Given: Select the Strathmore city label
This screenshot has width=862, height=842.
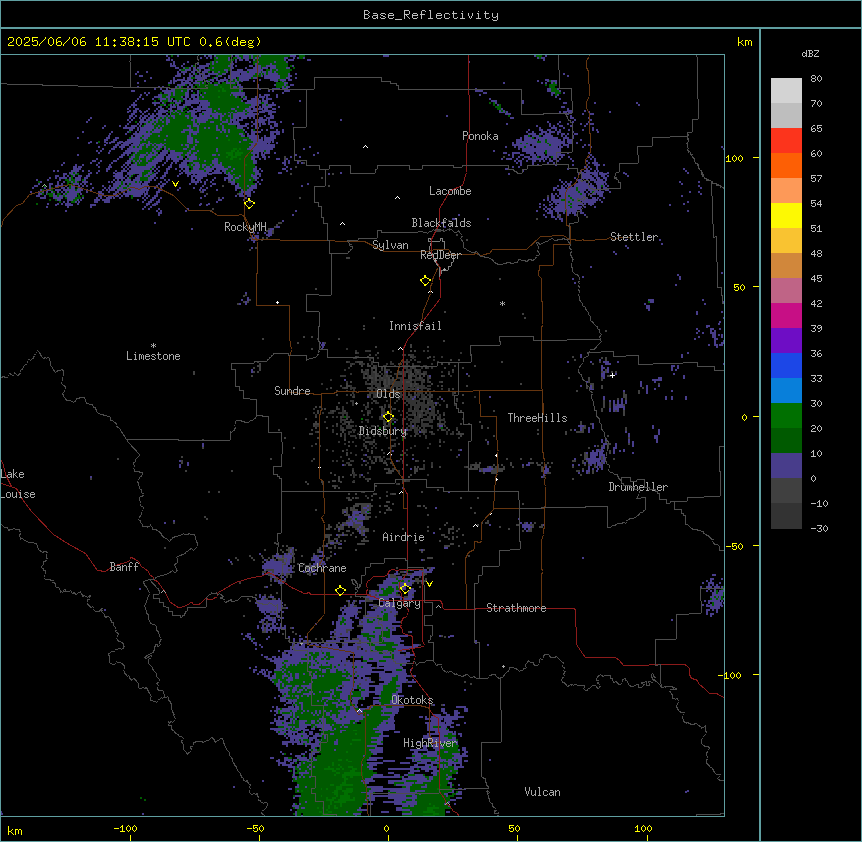Looking at the screenshot, I should (516, 608).
